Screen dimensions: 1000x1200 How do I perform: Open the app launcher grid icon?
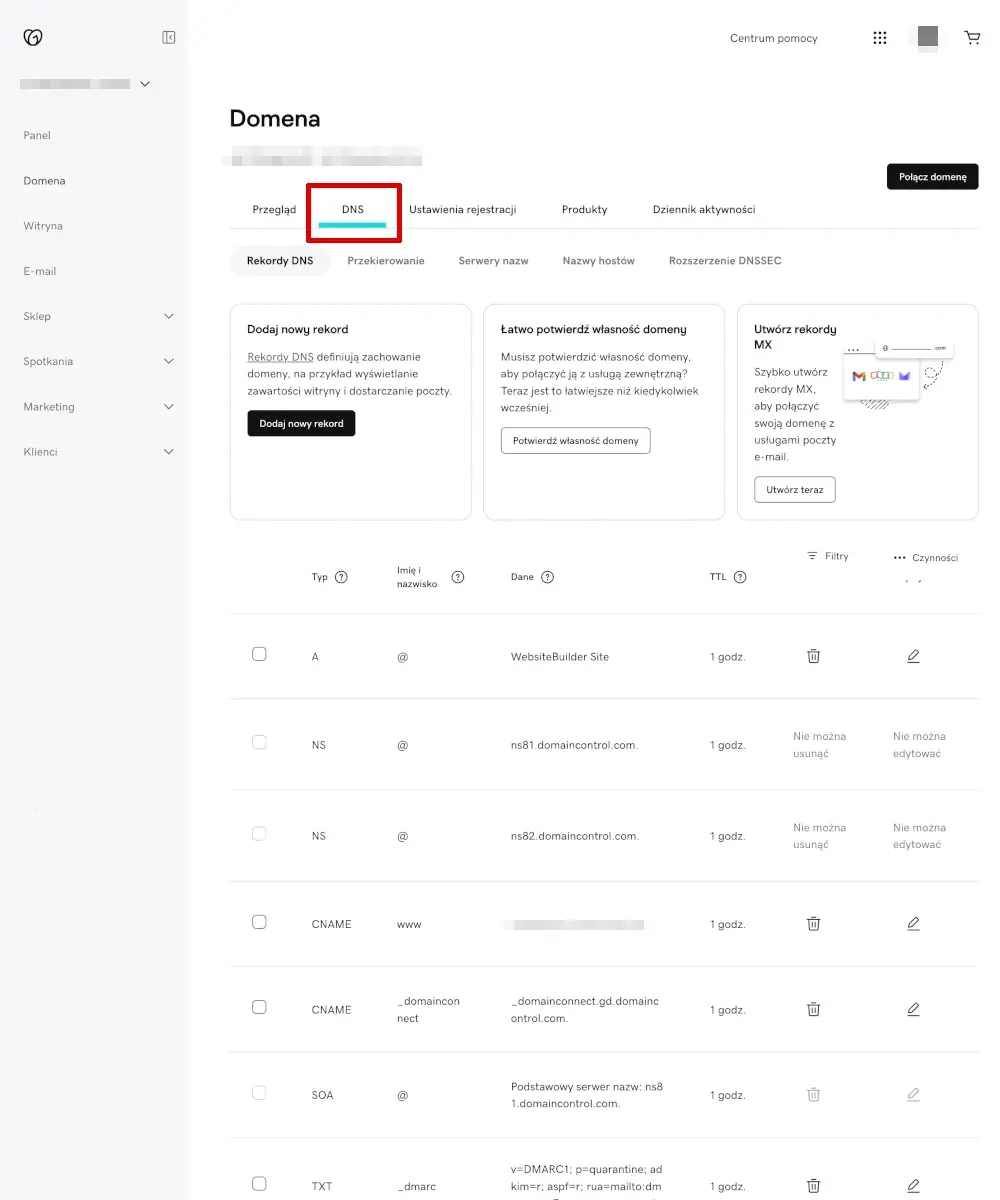click(x=879, y=37)
